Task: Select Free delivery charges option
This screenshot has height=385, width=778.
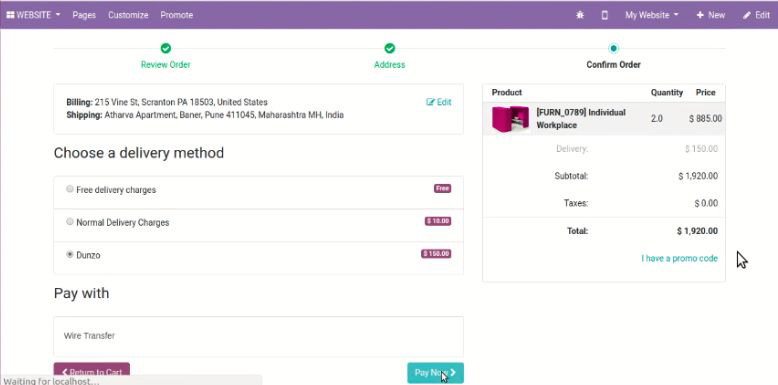Action: tap(70, 189)
